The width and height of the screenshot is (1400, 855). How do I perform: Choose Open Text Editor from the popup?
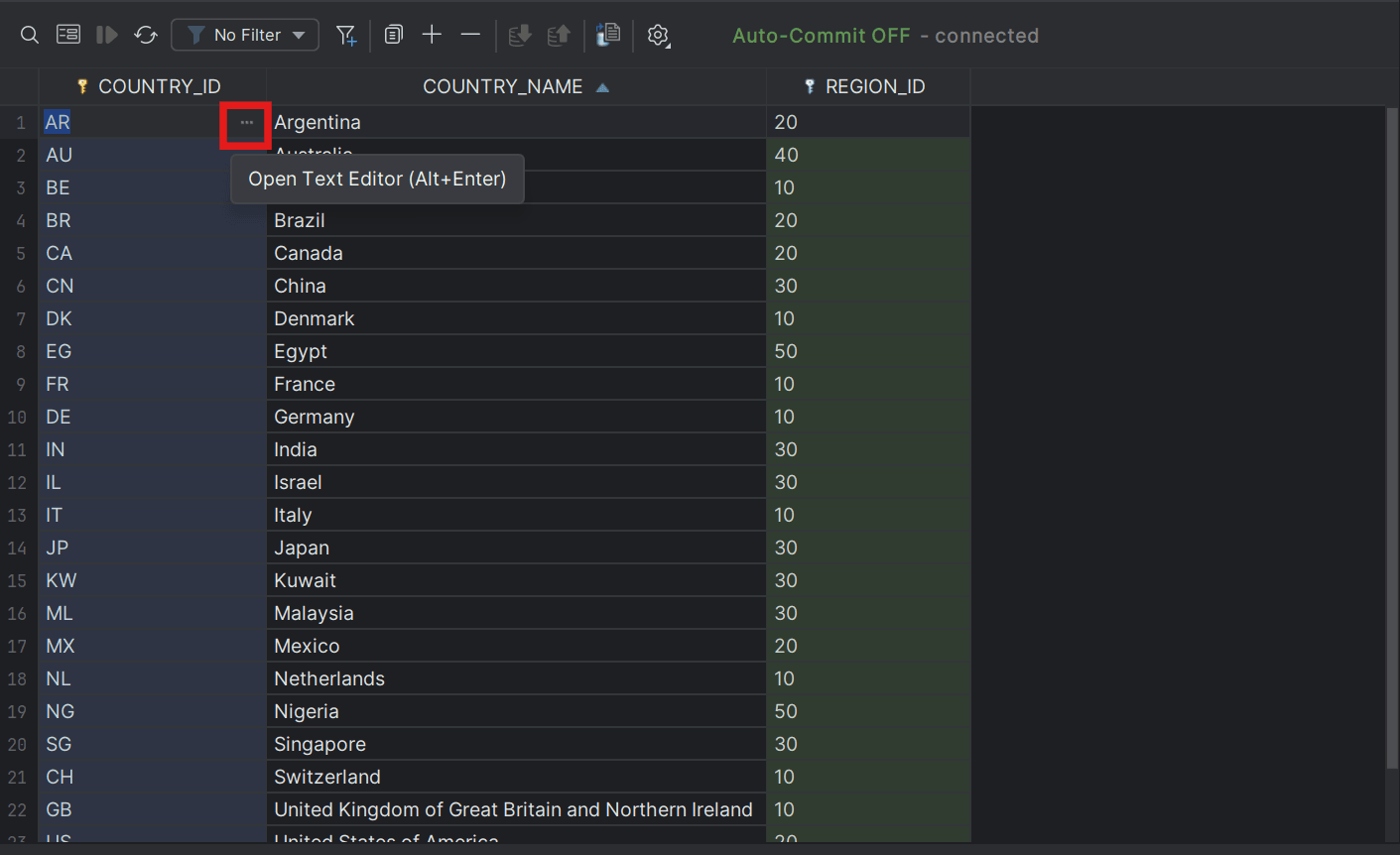[377, 179]
